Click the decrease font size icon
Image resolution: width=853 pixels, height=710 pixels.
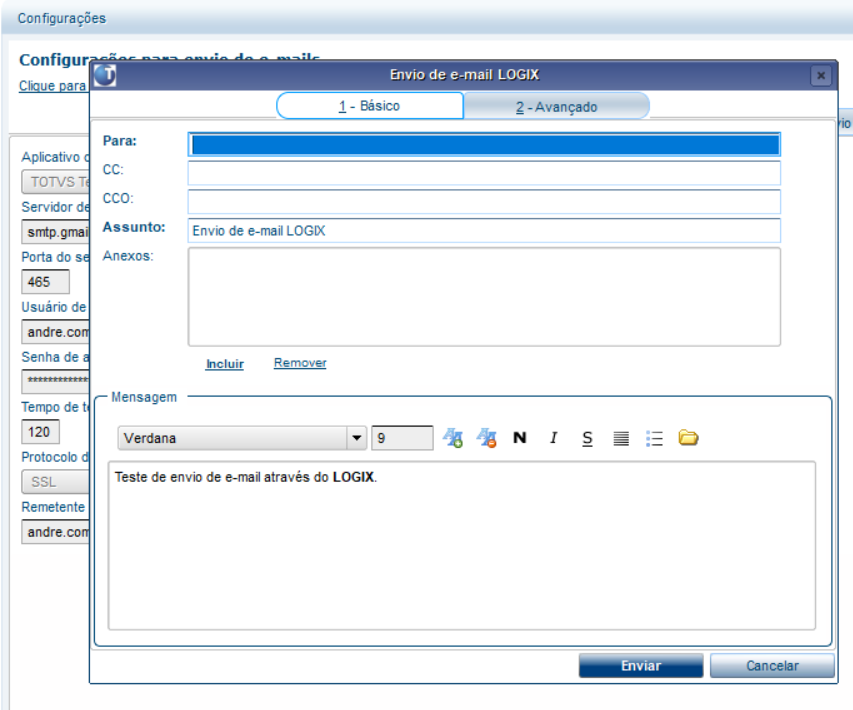pyautogui.click(x=486, y=438)
